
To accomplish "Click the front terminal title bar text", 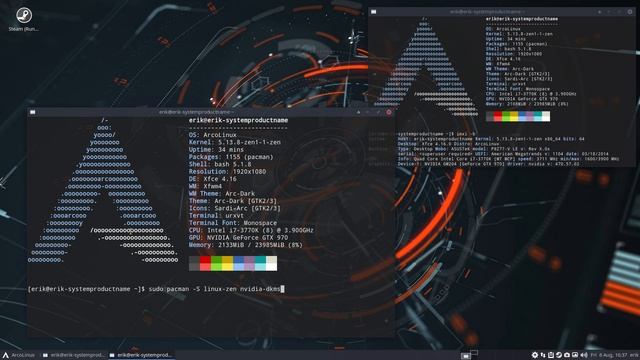I will (x=196, y=112).
